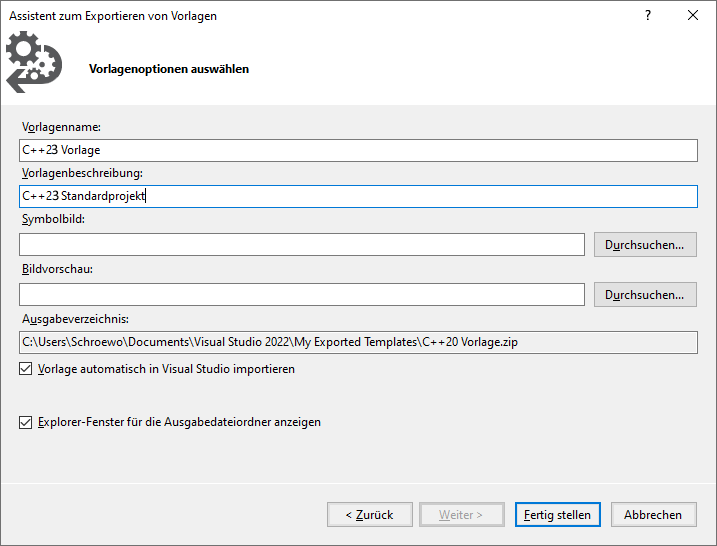Click the Vorlagenoptionen auswählen heading
Viewport: 717px width, 546px height.
coord(169,69)
